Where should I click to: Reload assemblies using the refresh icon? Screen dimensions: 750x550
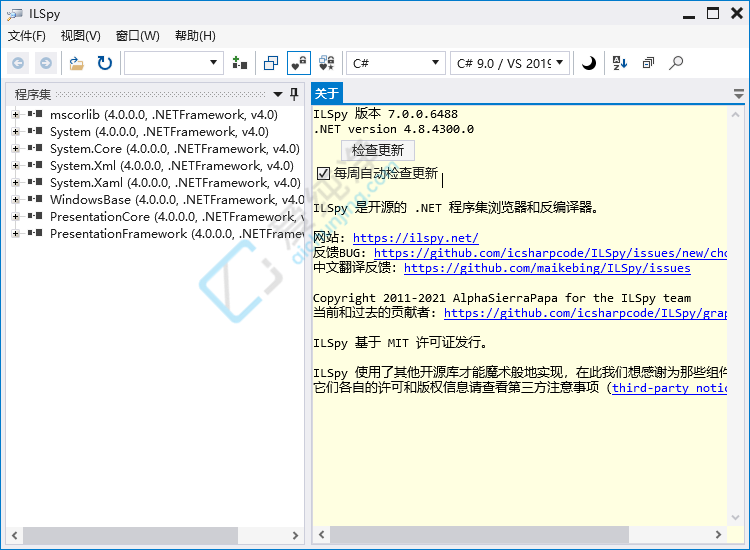point(104,63)
